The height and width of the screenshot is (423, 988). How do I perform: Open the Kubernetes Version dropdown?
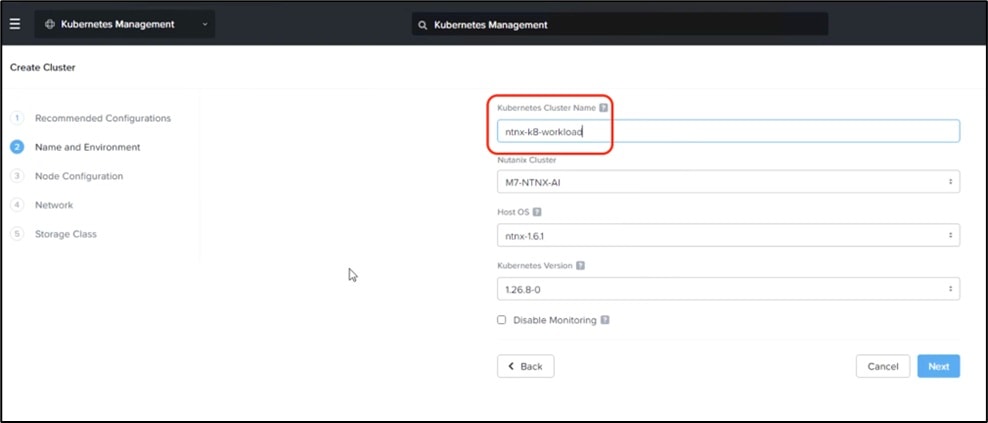728,289
